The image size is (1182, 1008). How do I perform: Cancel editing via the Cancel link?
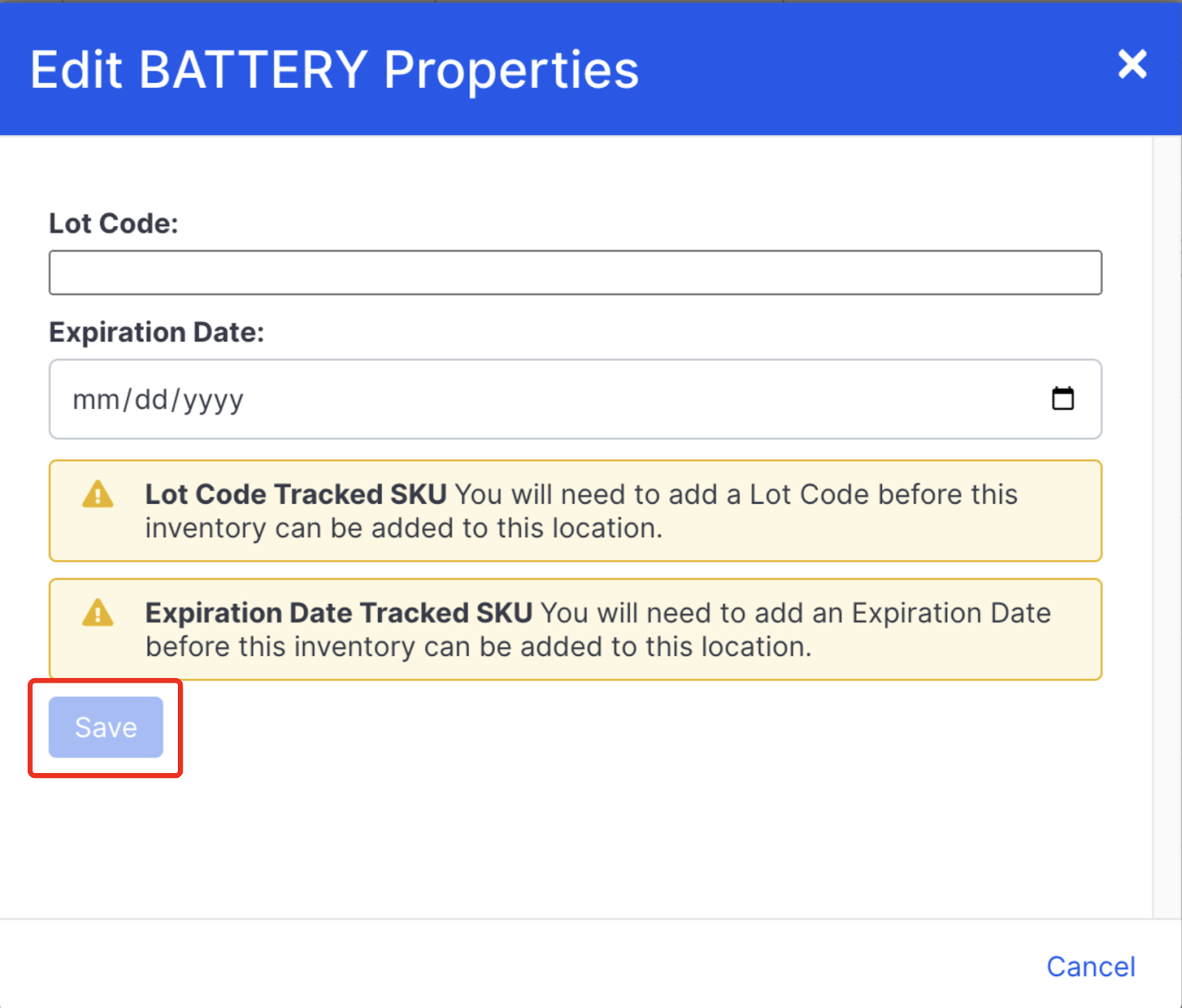pyautogui.click(x=1091, y=967)
